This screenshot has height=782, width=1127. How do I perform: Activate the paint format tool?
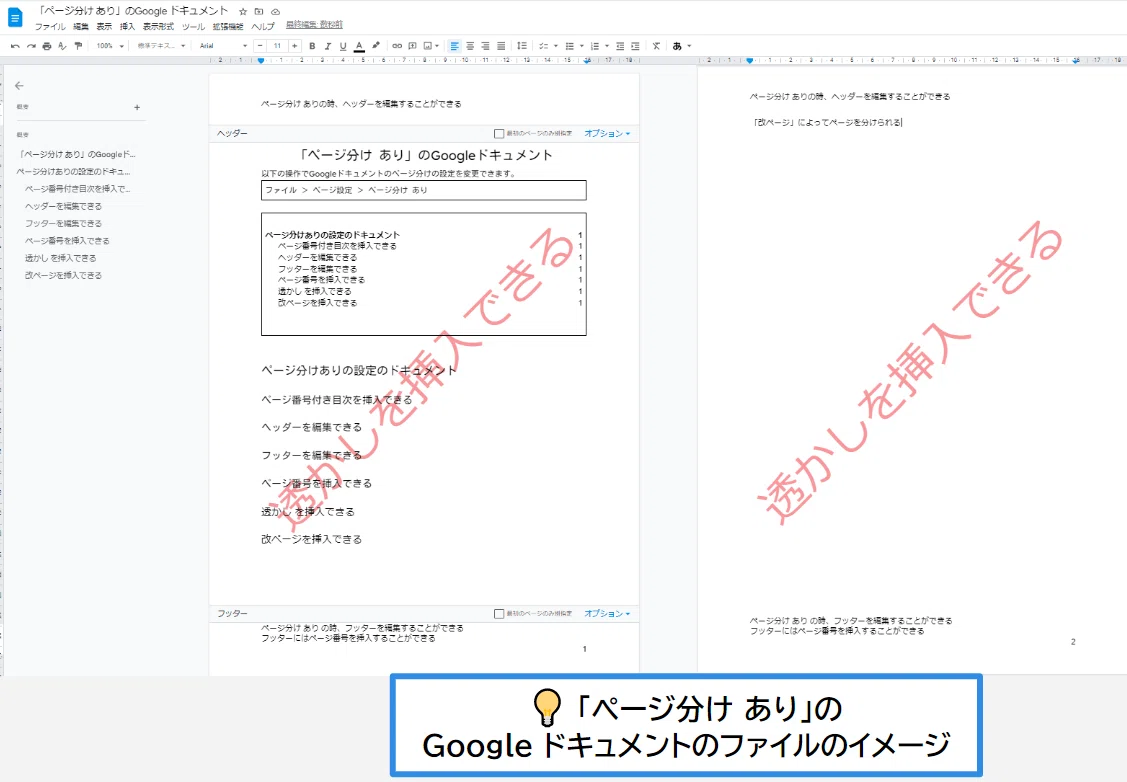point(78,46)
